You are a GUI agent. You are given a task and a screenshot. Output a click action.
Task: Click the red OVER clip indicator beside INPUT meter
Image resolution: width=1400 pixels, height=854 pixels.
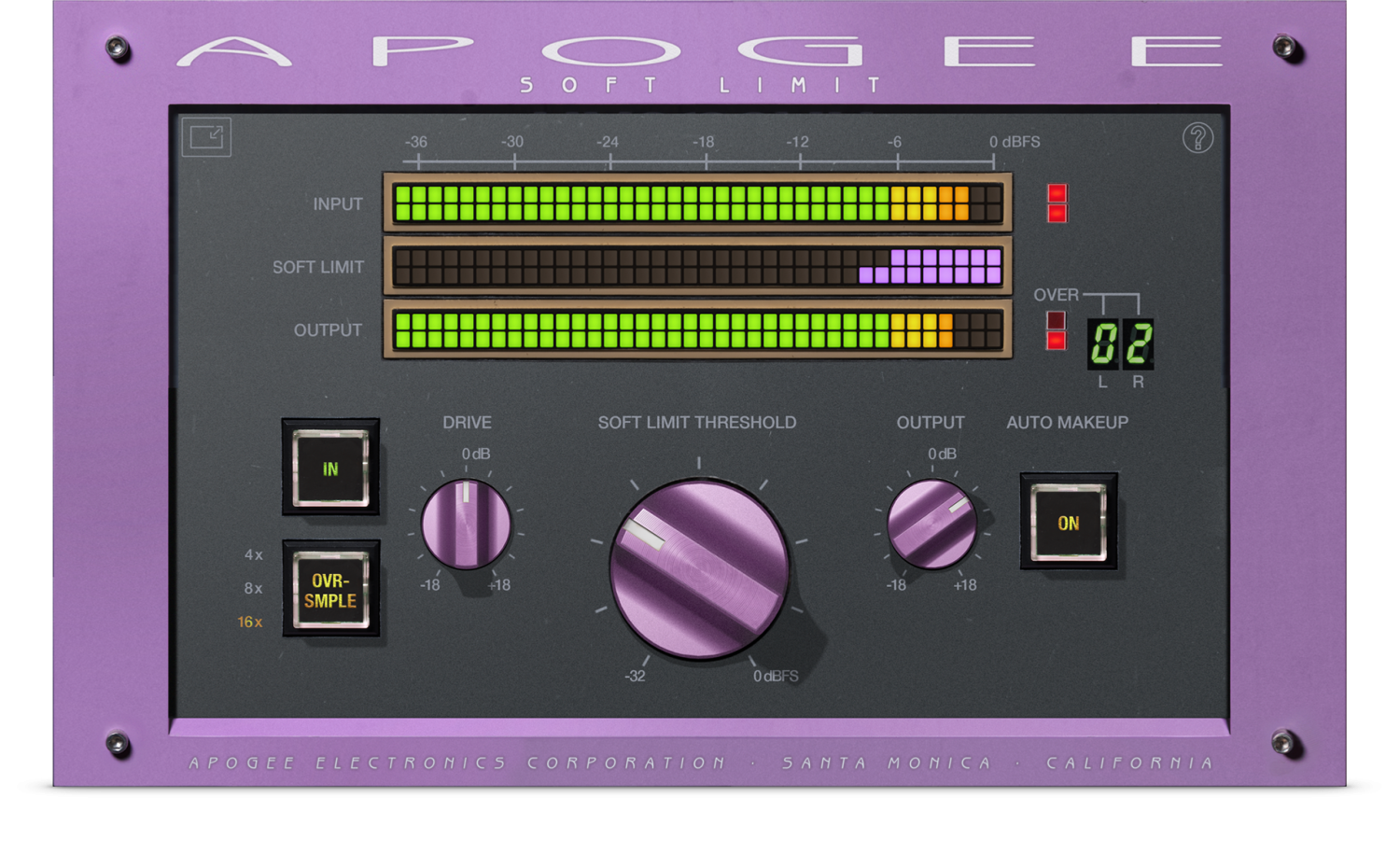(x=1056, y=202)
